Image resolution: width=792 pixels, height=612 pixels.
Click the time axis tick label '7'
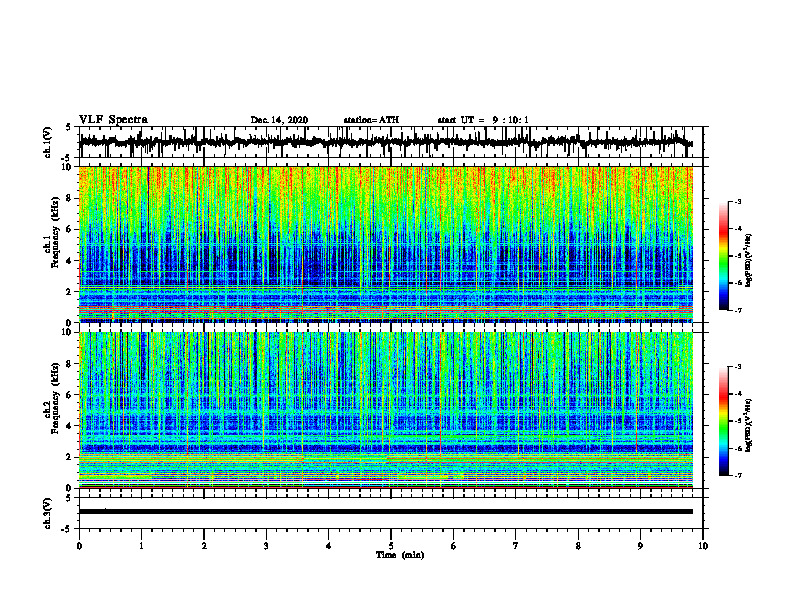516,546
